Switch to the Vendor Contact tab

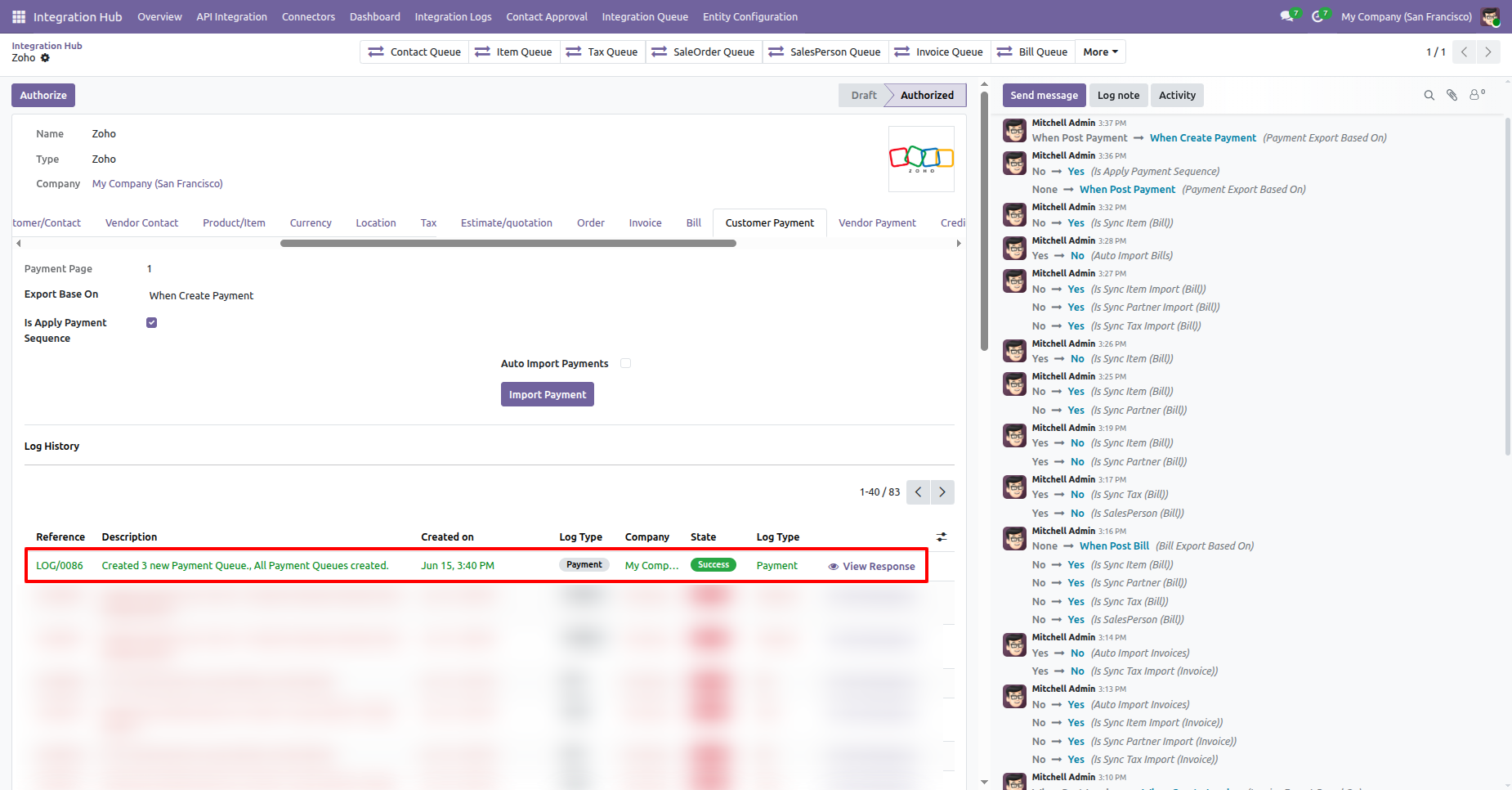(x=141, y=223)
